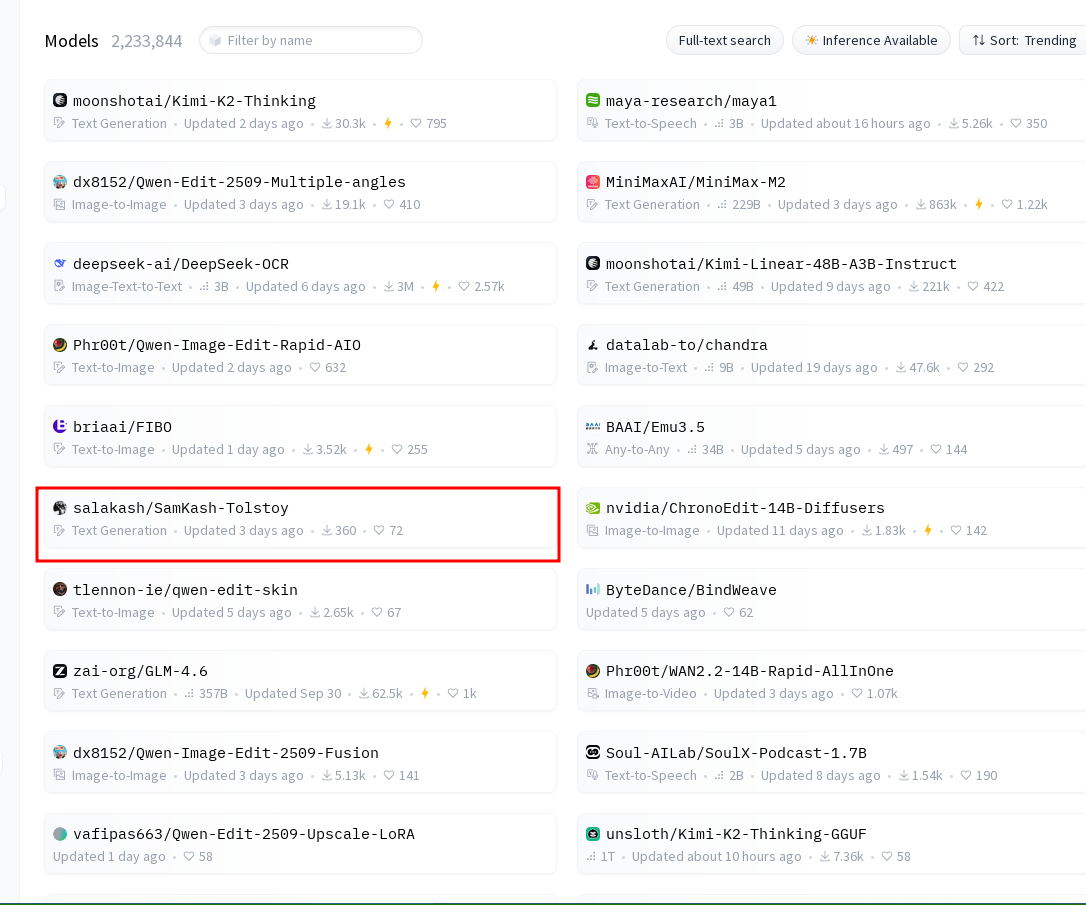Click the lightning inference icon on DeepSeek-OCR
This screenshot has width=1086, height=905.
(x=436, y=286)
